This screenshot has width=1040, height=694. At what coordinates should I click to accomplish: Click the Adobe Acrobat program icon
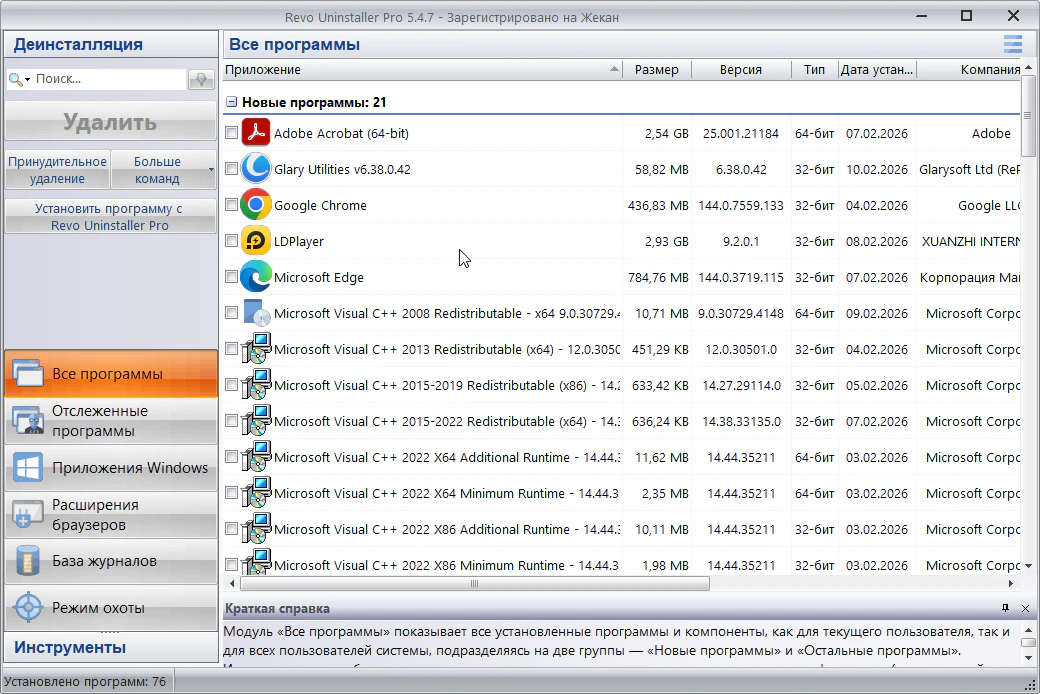point(256,133)
